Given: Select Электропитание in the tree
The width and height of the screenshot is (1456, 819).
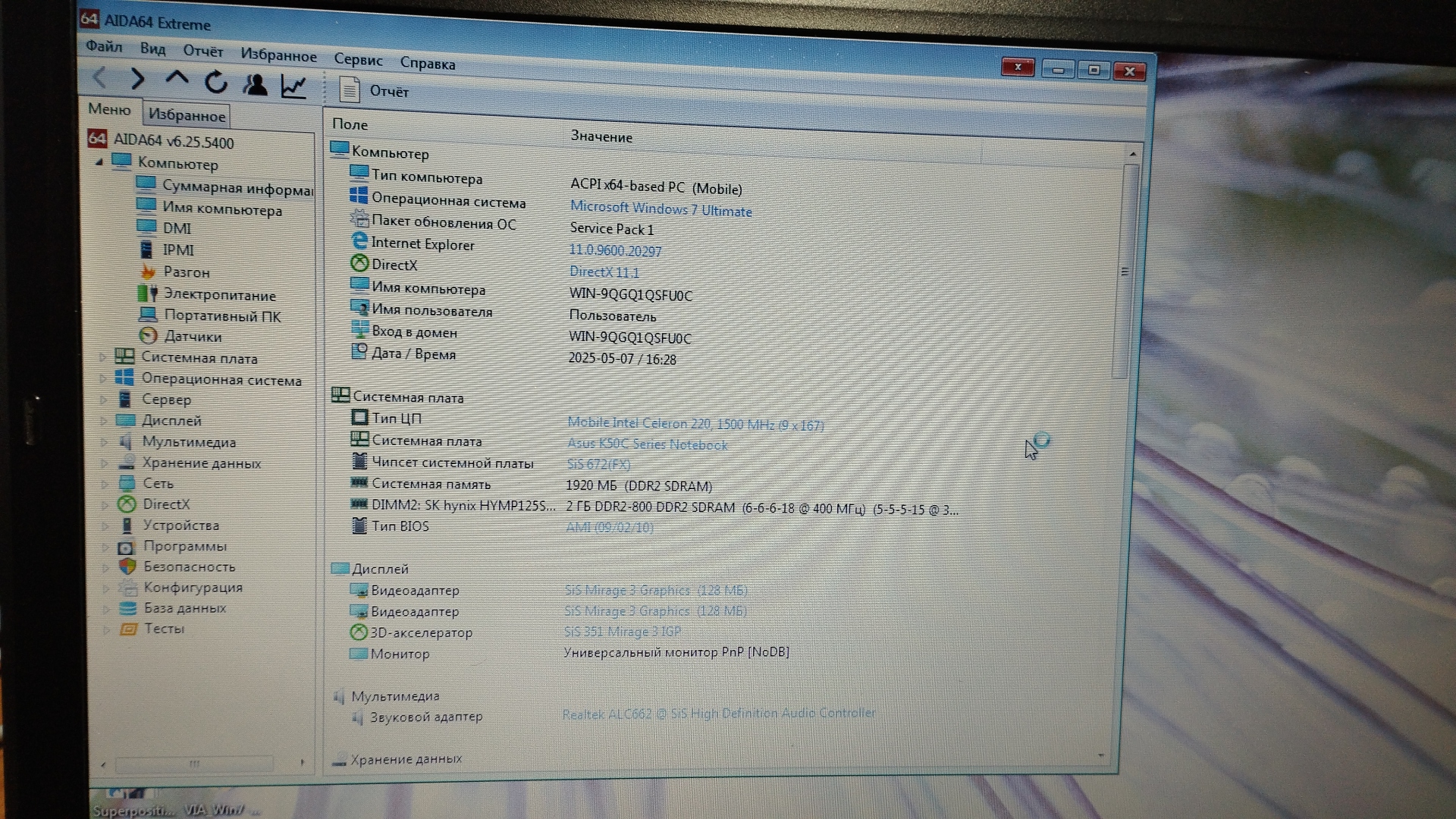Looking at the screenshot, I should pos(219,295).
